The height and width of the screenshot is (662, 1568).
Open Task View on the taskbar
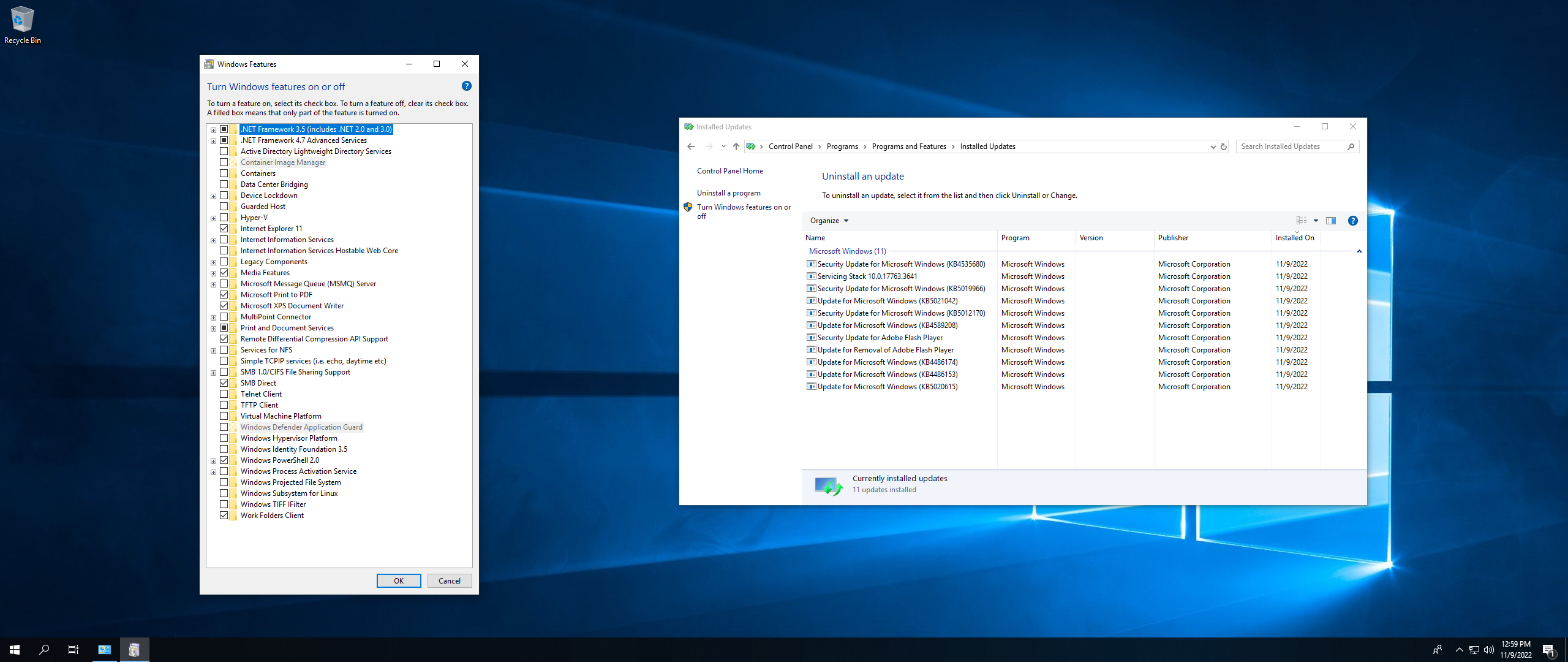[x=73, y=650]
